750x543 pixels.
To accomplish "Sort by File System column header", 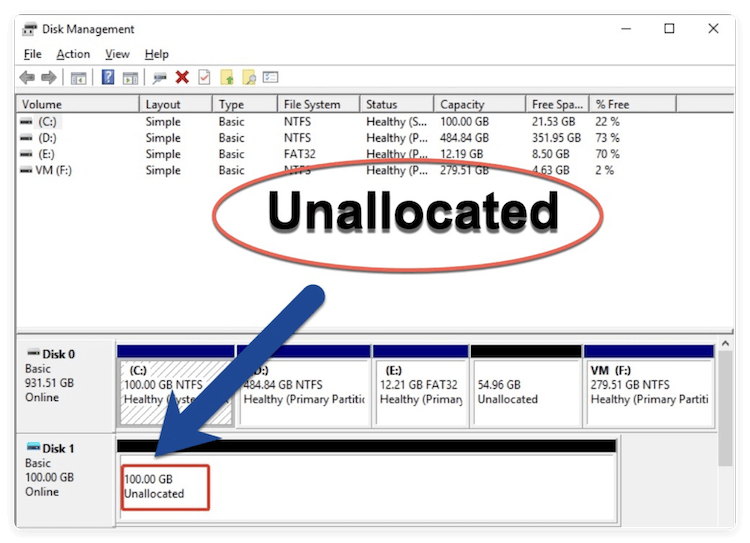I will pos(319,104).
